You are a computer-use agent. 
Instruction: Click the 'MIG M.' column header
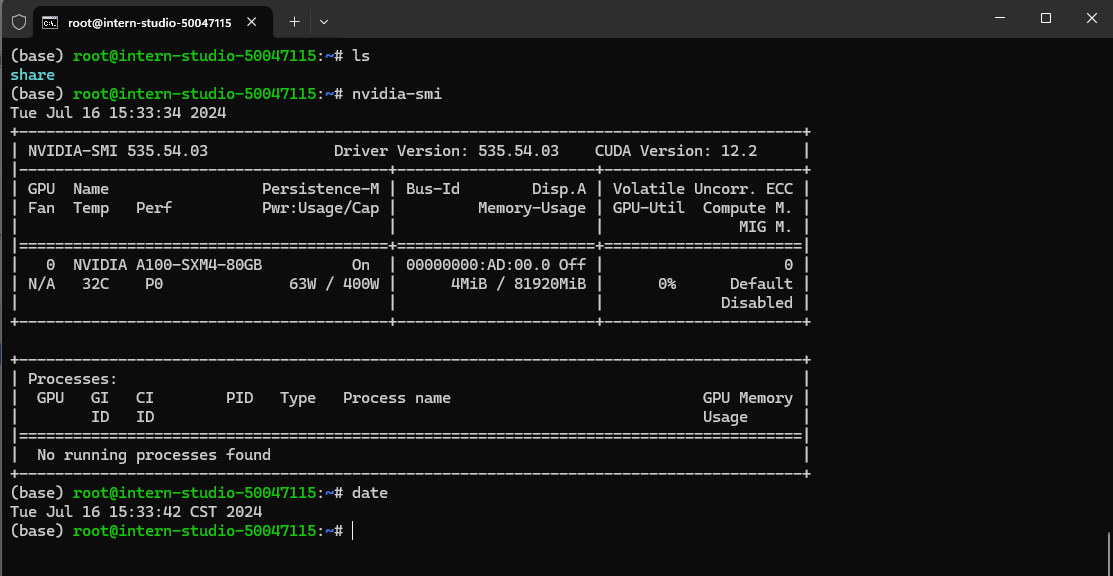766,227
